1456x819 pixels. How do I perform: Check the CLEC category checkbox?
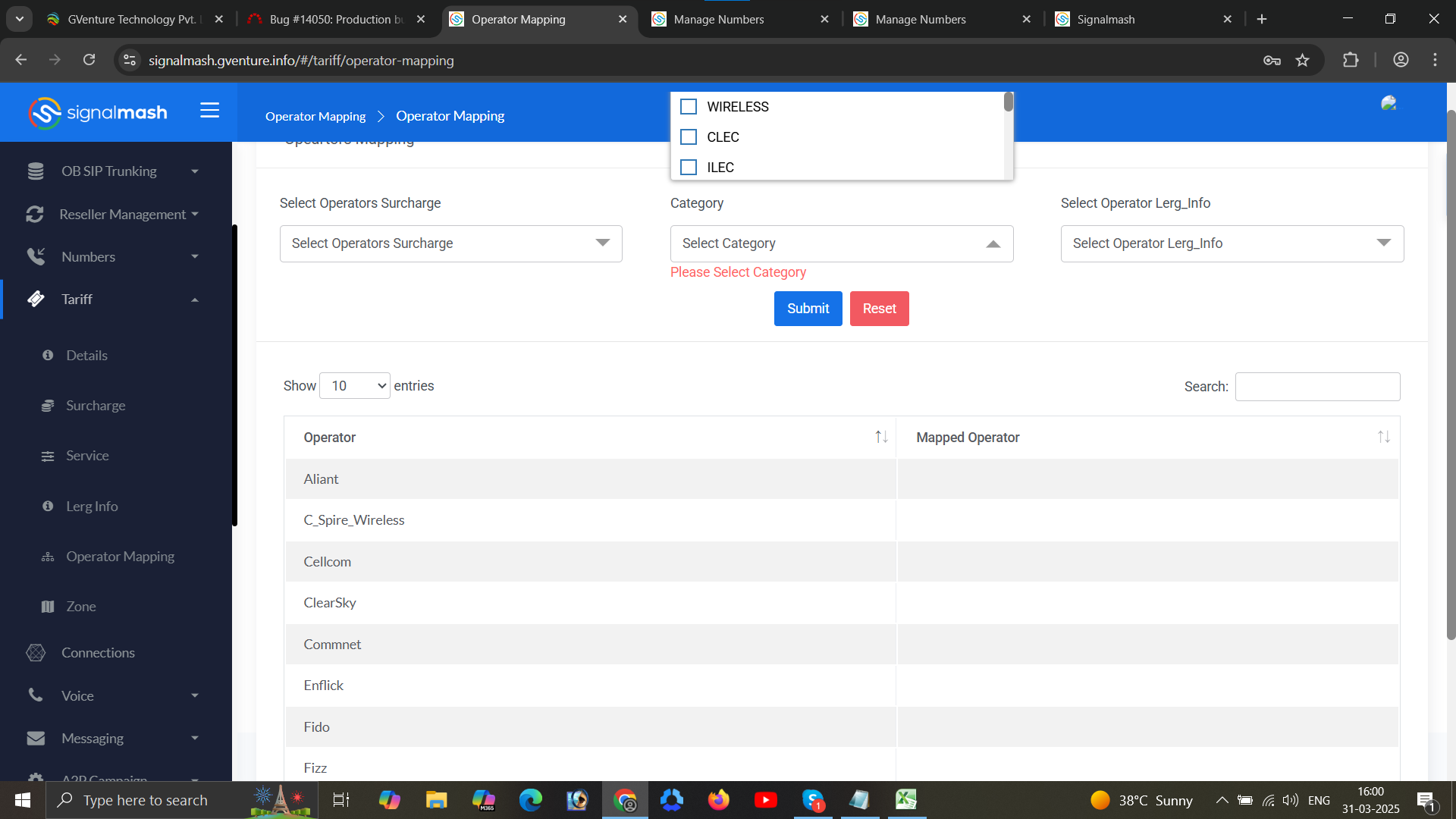[689, 137]
